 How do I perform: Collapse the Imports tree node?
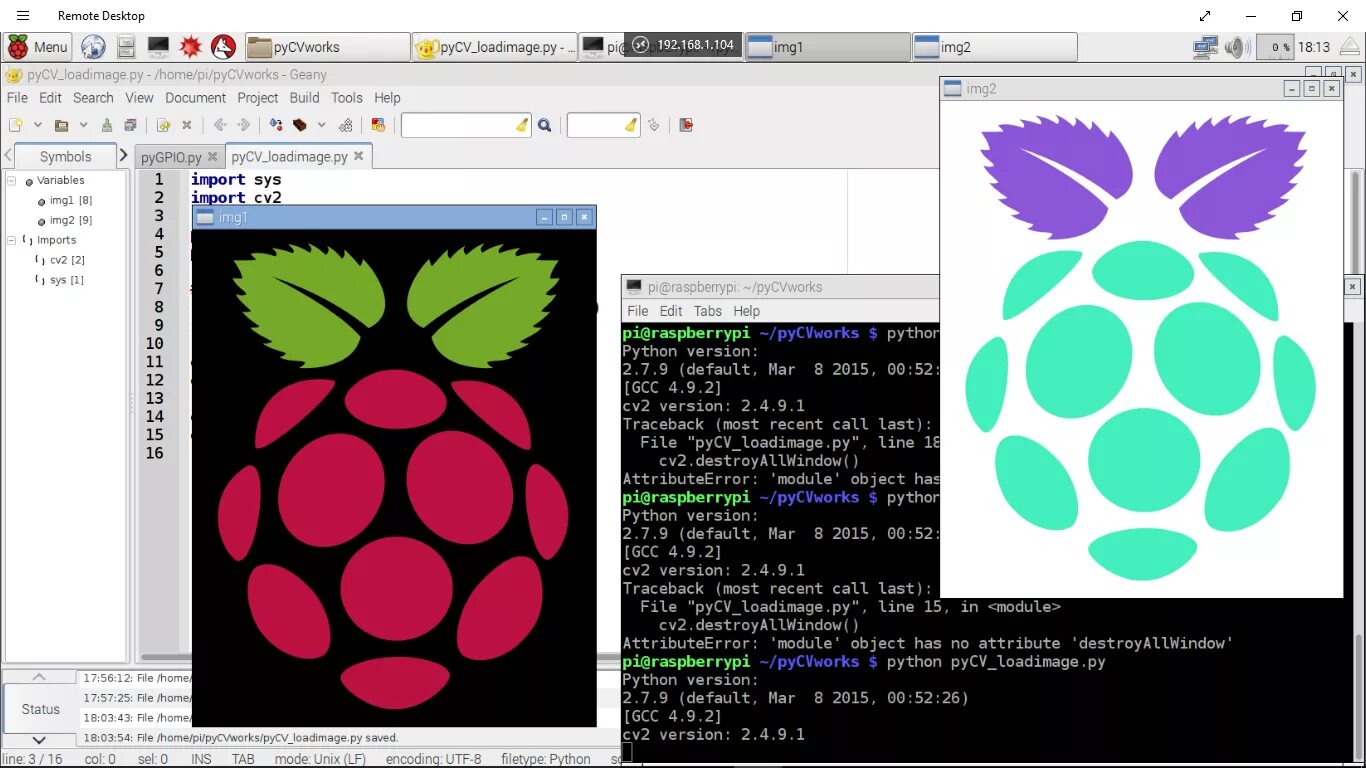(x=12, y=241)
